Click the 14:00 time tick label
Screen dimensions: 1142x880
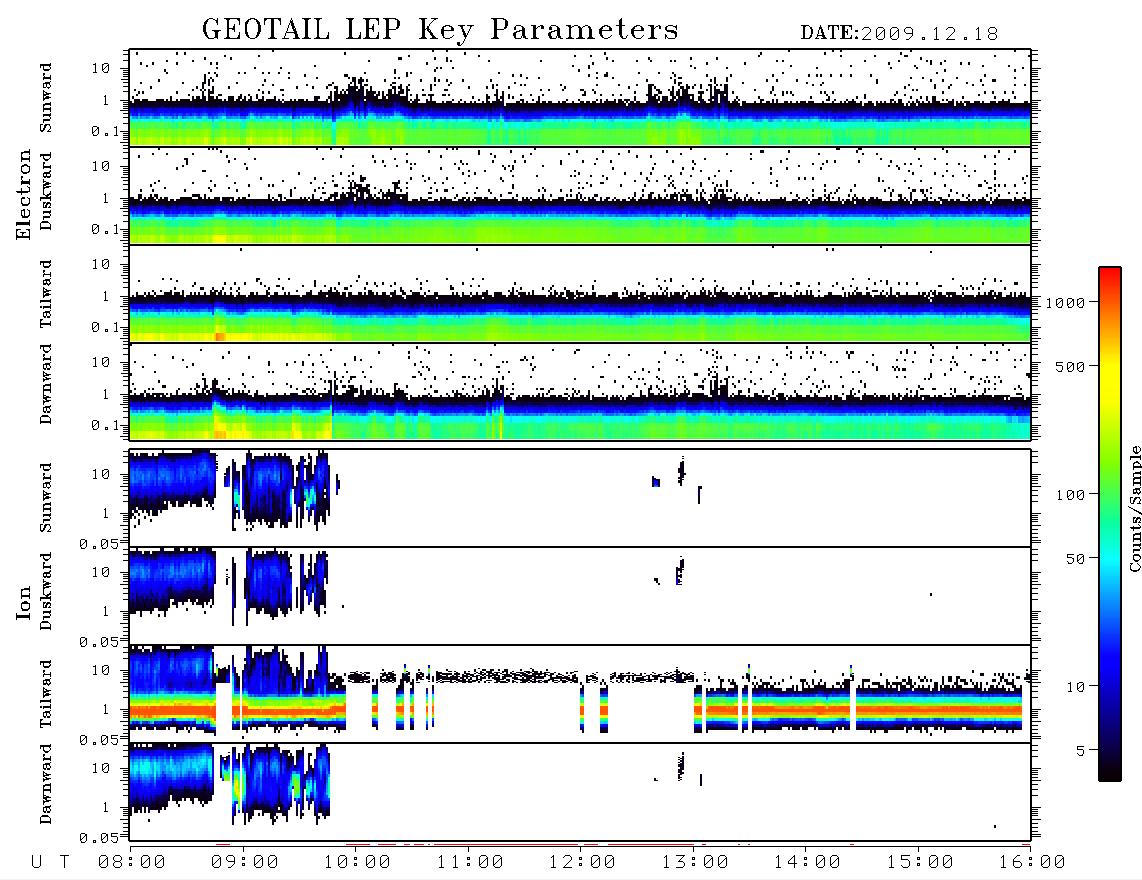(x=807, y=863)
